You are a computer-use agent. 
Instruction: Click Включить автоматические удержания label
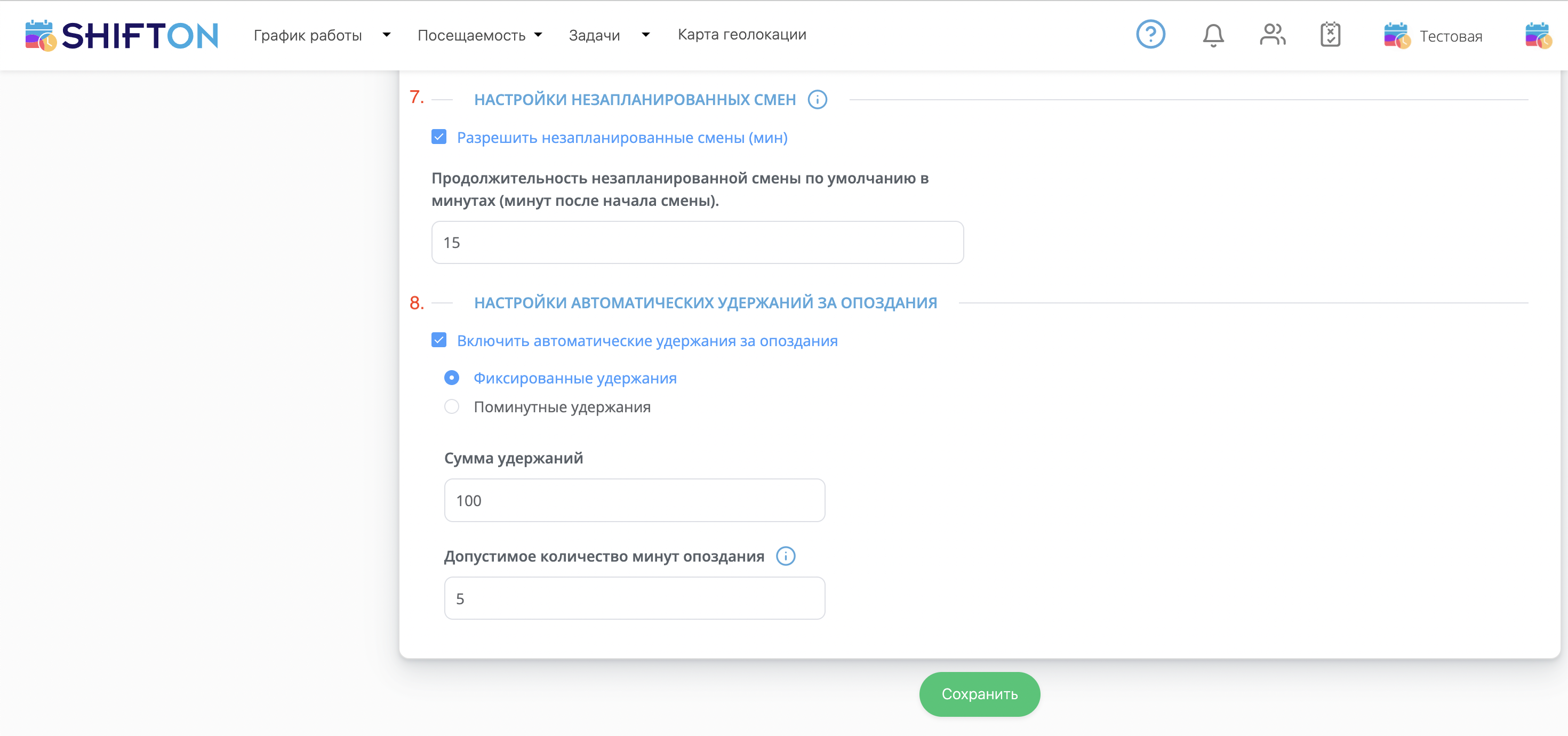click(647, 341)
